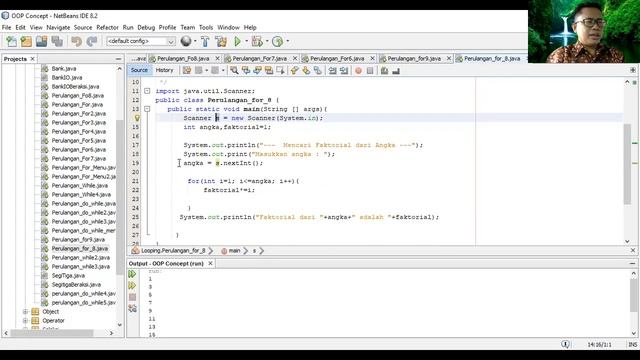Screen dimensions: 640x360
Task: Click the Projects horizontal scrollbar
Action: click(x=52, y=333)
